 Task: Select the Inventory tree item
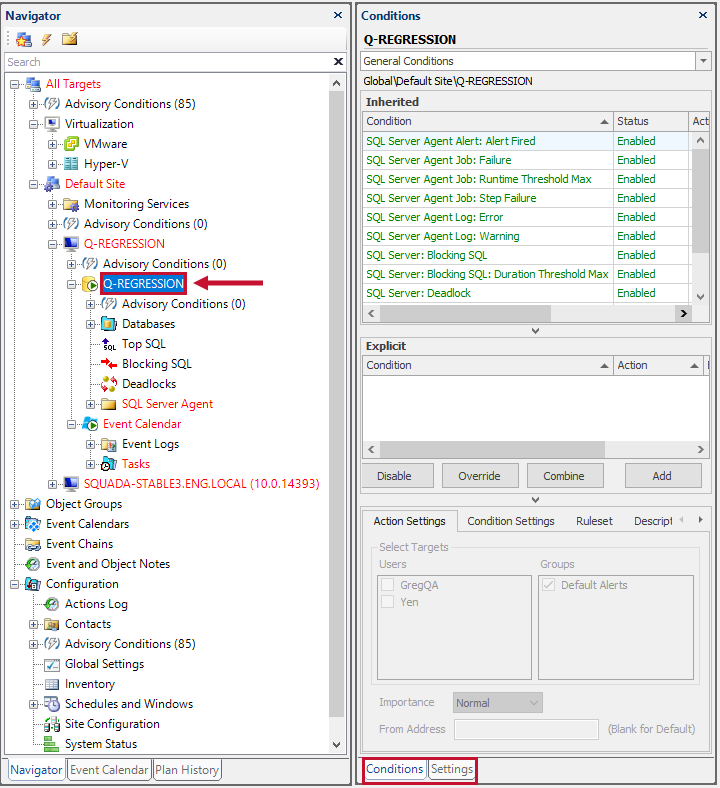point(90,684)
